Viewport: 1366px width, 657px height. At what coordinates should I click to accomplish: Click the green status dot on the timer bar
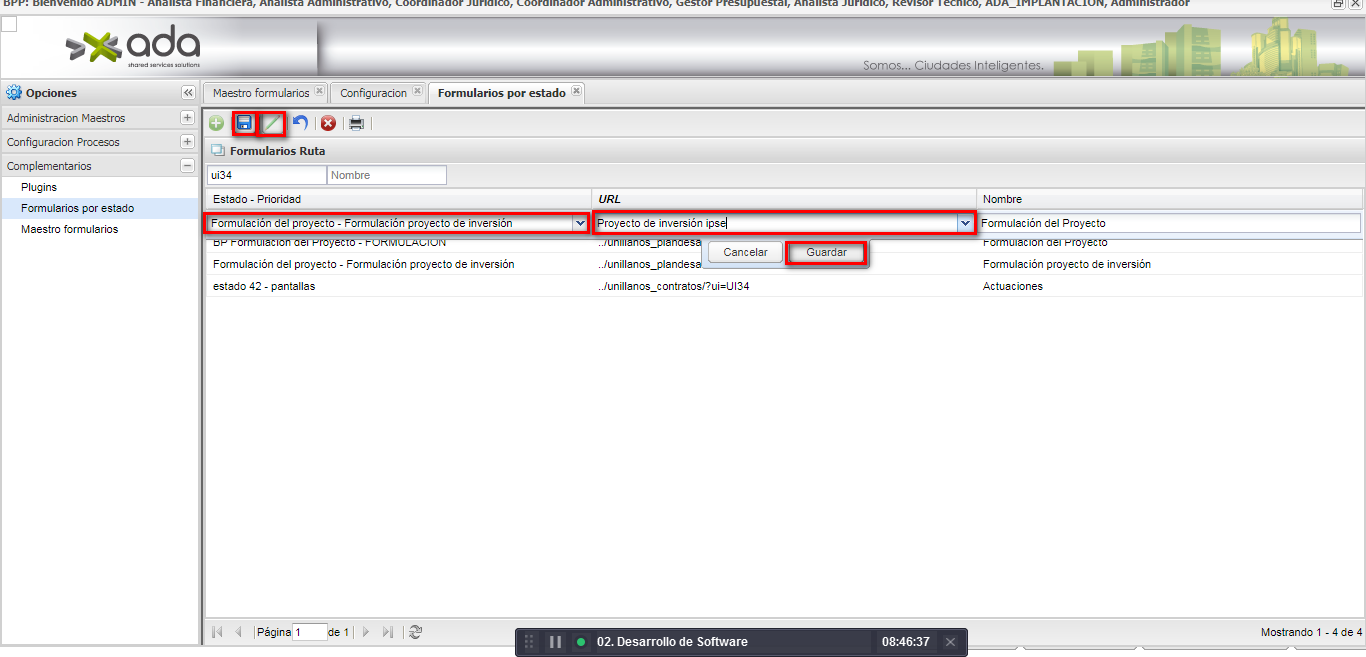click(x=580, y=642)
